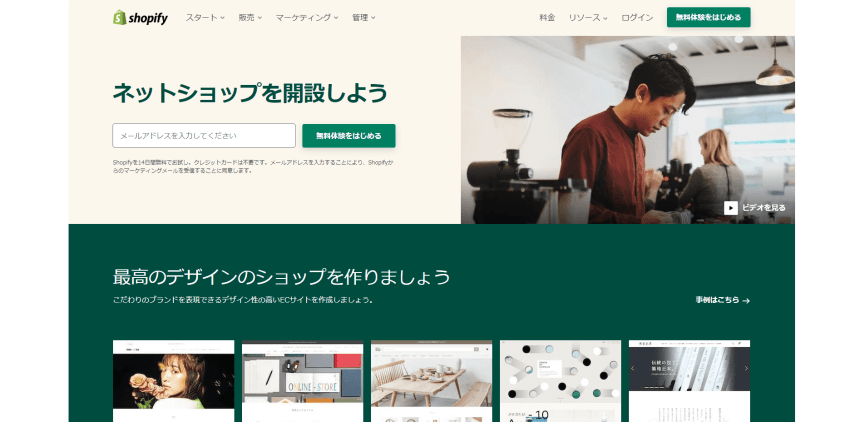The width and height of the screenshot is (860, 422).
Task: Expand the リソース dropdown menu
Action: [x=588, y=18]
